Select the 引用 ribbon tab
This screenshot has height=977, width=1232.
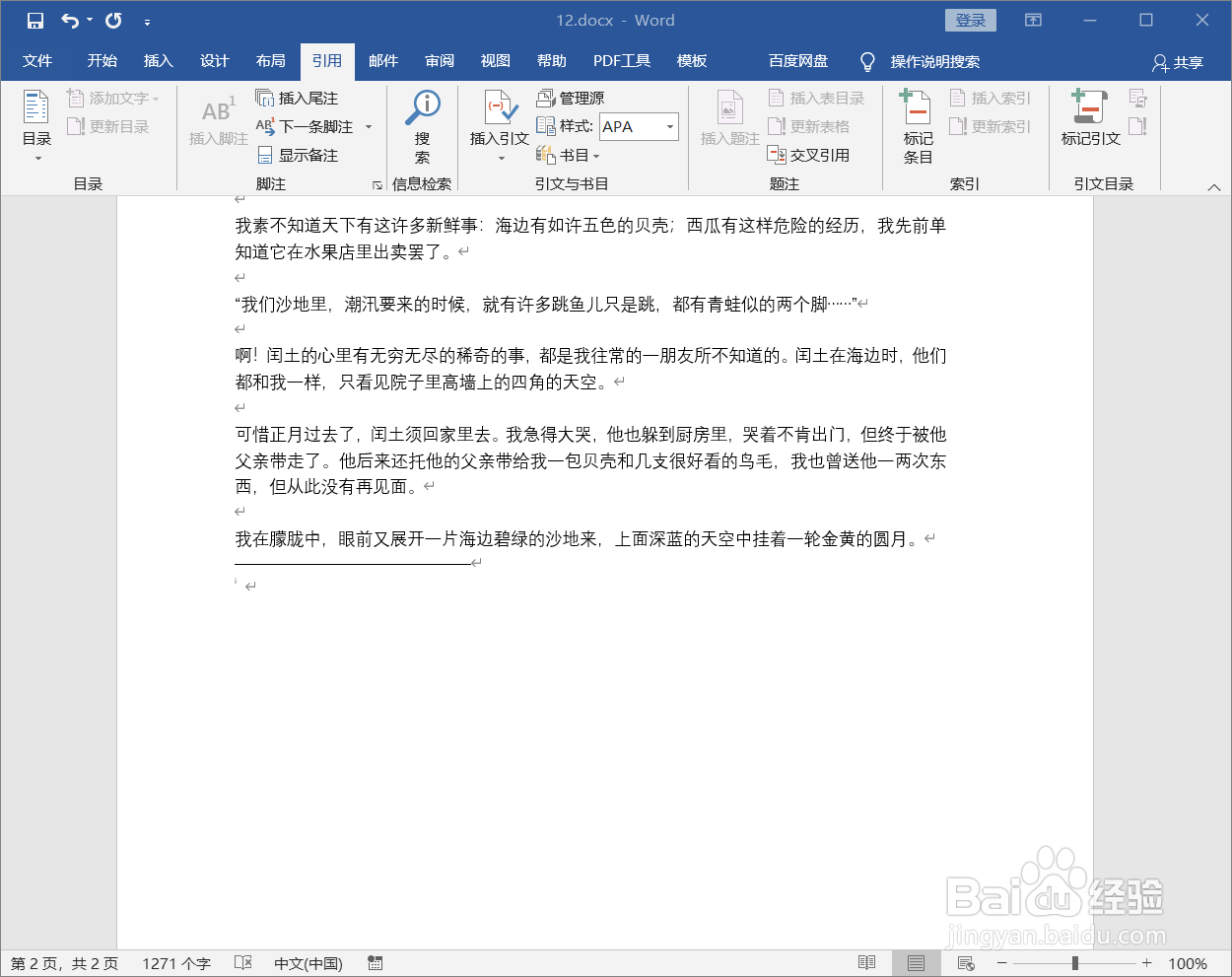(327, 61)
